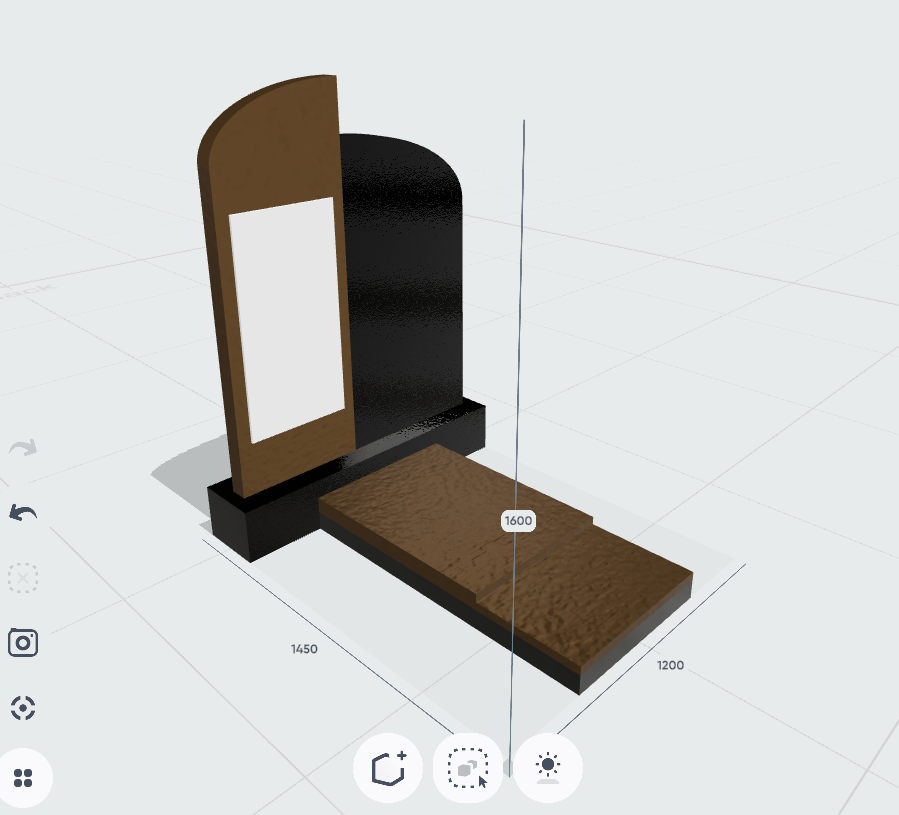Click the 1450 length dimension label

click(x=304, y=649)
